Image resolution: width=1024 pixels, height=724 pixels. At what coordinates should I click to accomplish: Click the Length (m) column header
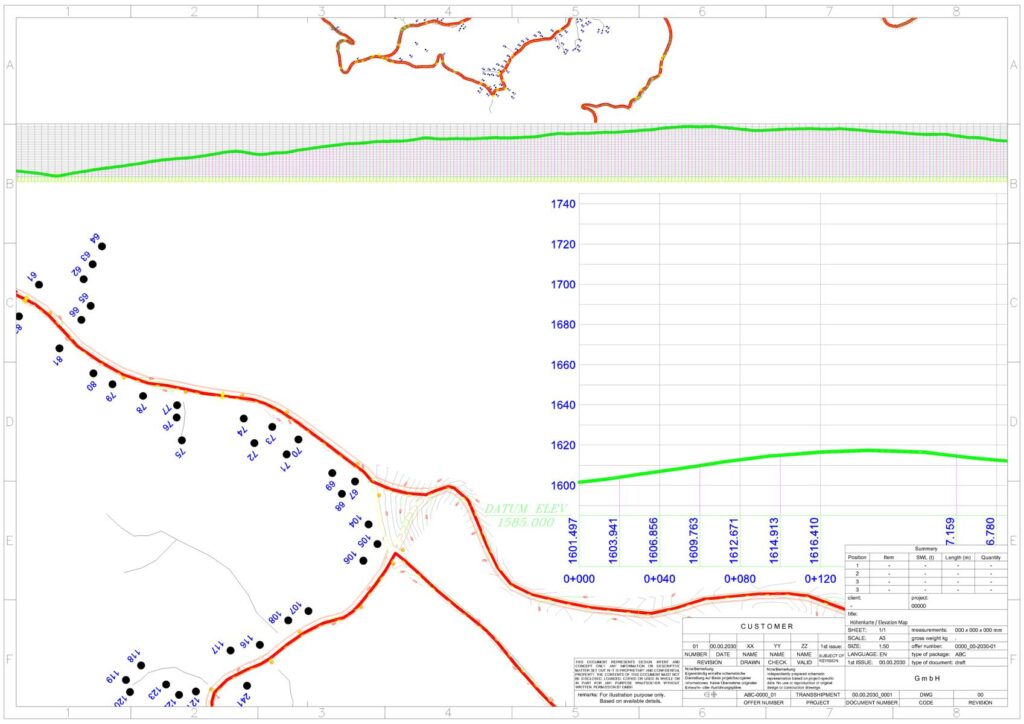coord(958,558)
